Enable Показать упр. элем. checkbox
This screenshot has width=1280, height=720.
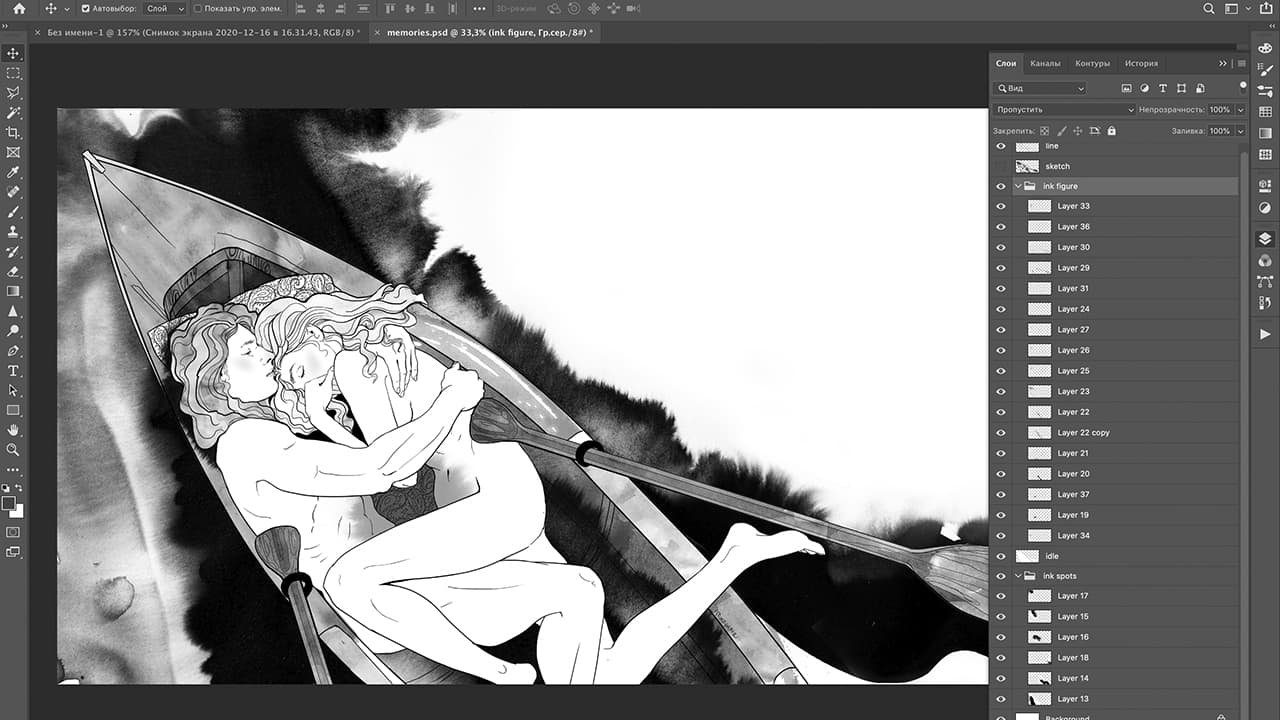coord(197,8)
